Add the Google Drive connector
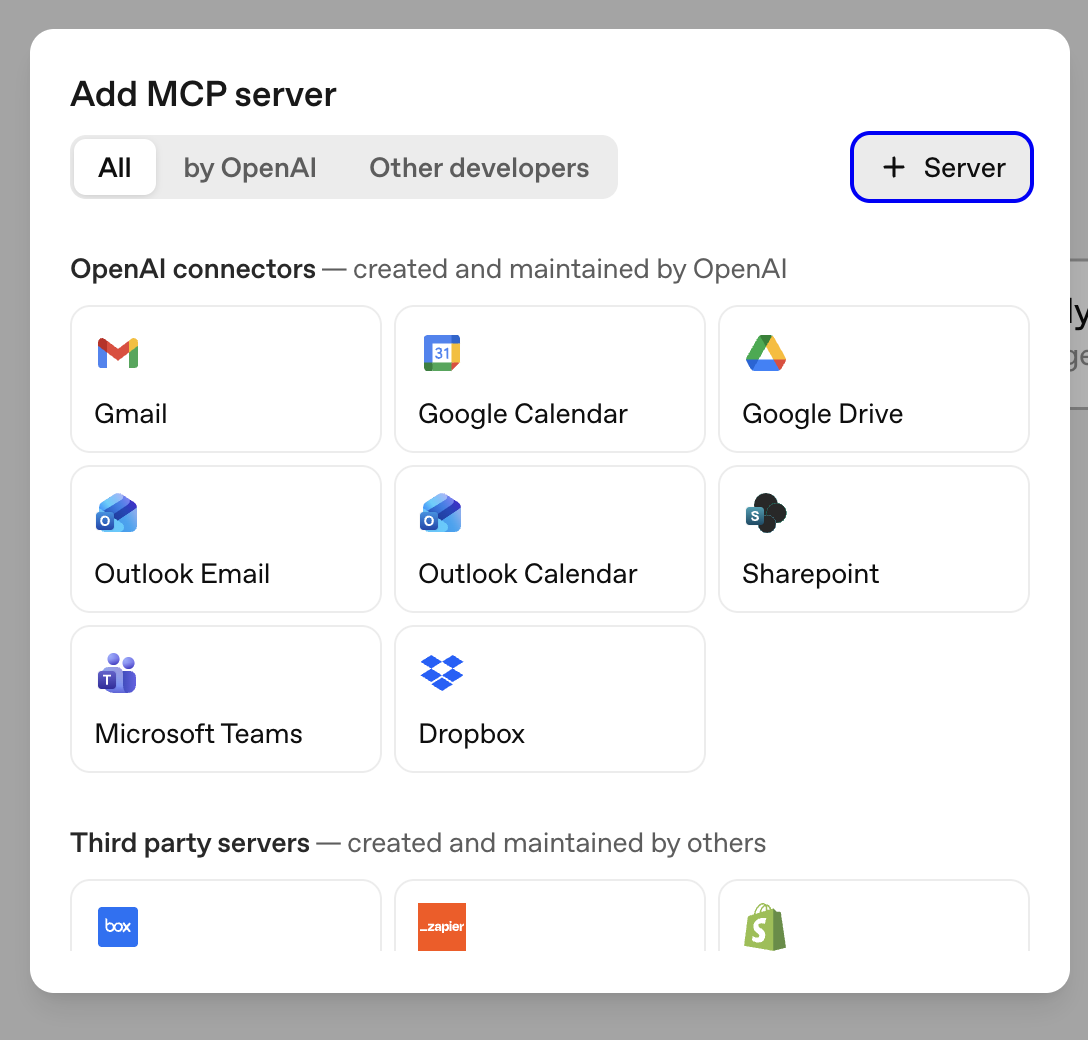The image size is (1088, 1040). tap(873, 379)
